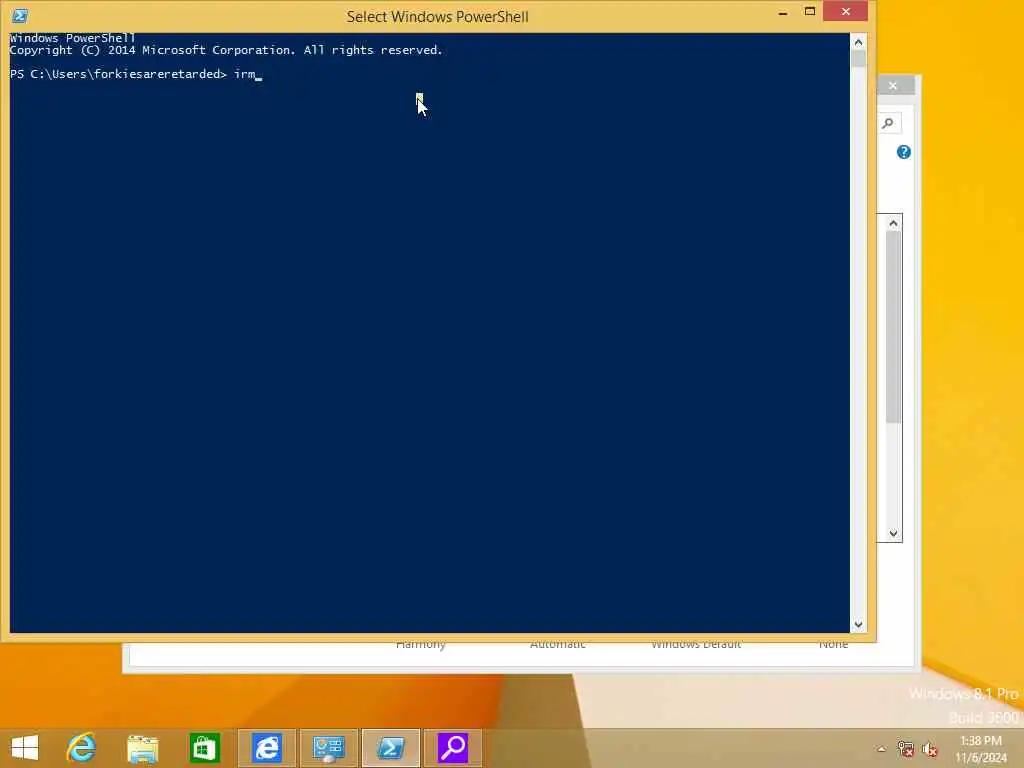
Task: Open the Windows Start button
Action: pyautogui.click(x=25, y=748)
